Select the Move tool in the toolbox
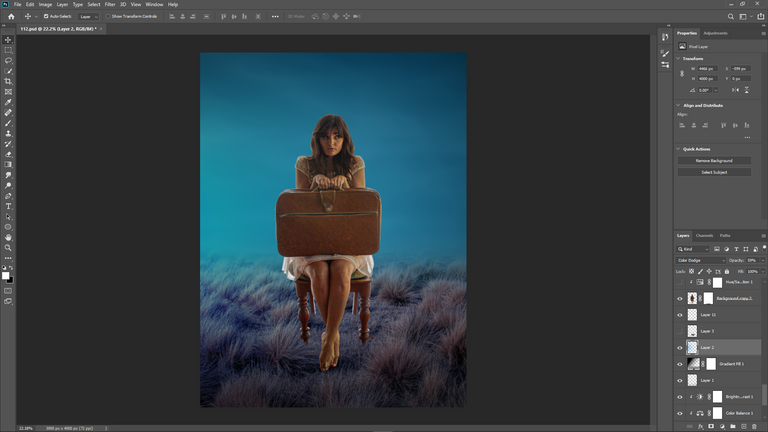The height and width of the screenshot is (432, 768). [8, 40]
